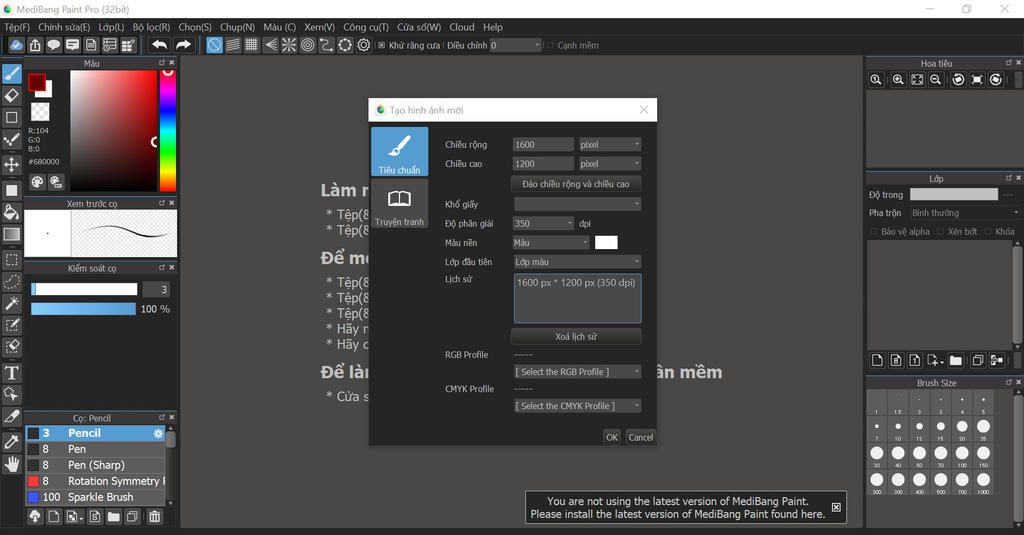1024x535 pixels.
Task: Enable crisscross grid snap
Action: point(251,45)
